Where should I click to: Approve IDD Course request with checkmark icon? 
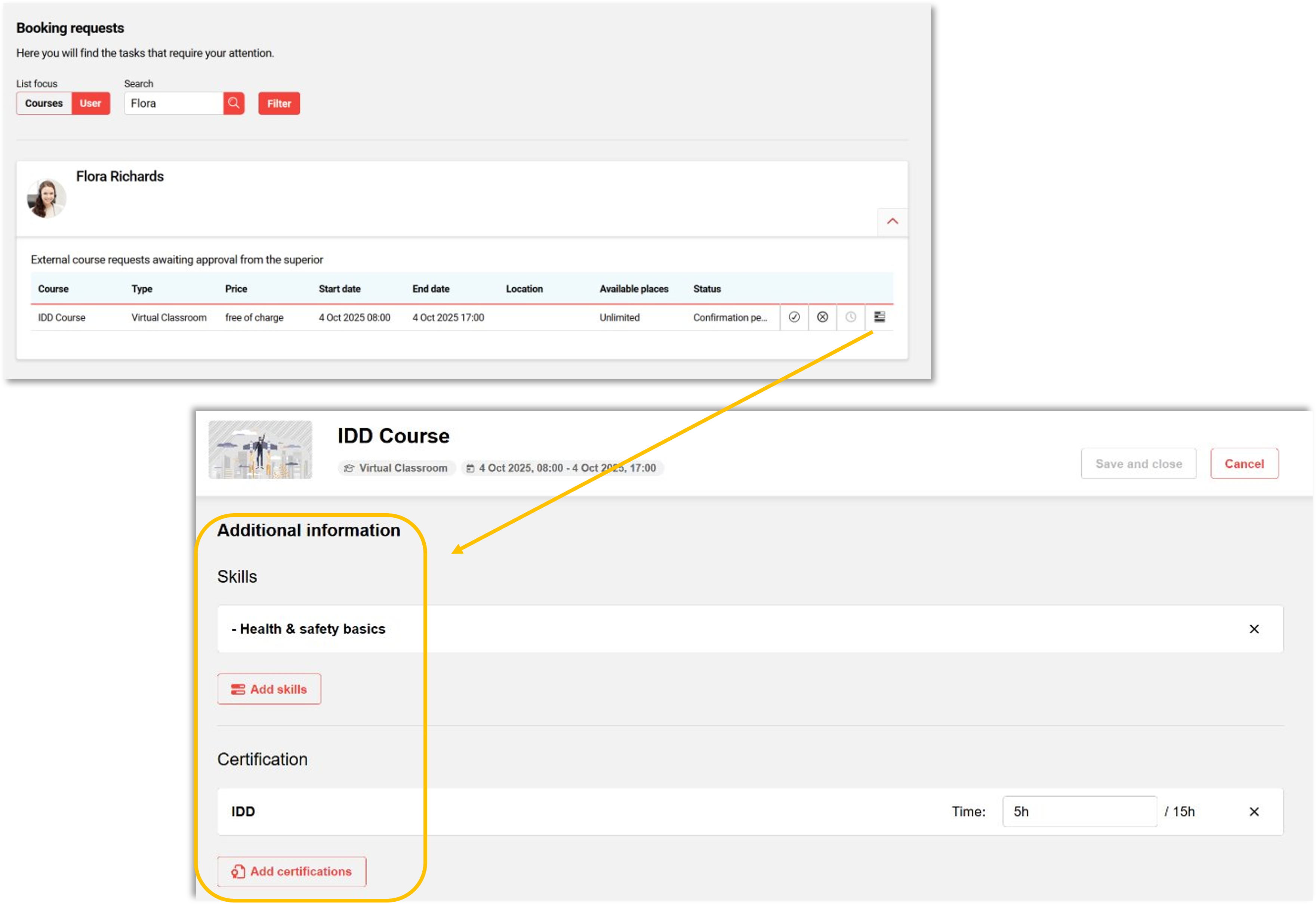(x=794, y=317)
